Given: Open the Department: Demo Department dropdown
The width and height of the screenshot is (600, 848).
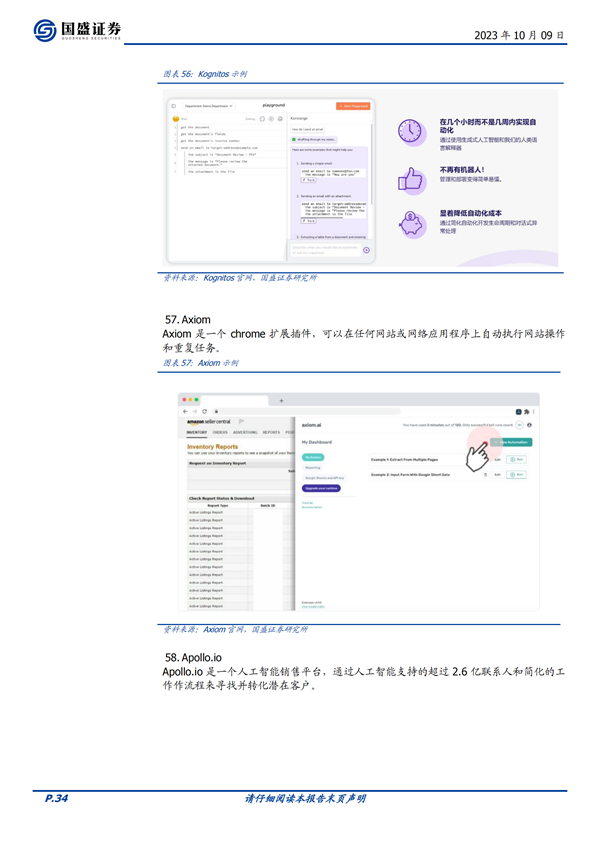Looking at the screenshot, I should click(208, 106).
